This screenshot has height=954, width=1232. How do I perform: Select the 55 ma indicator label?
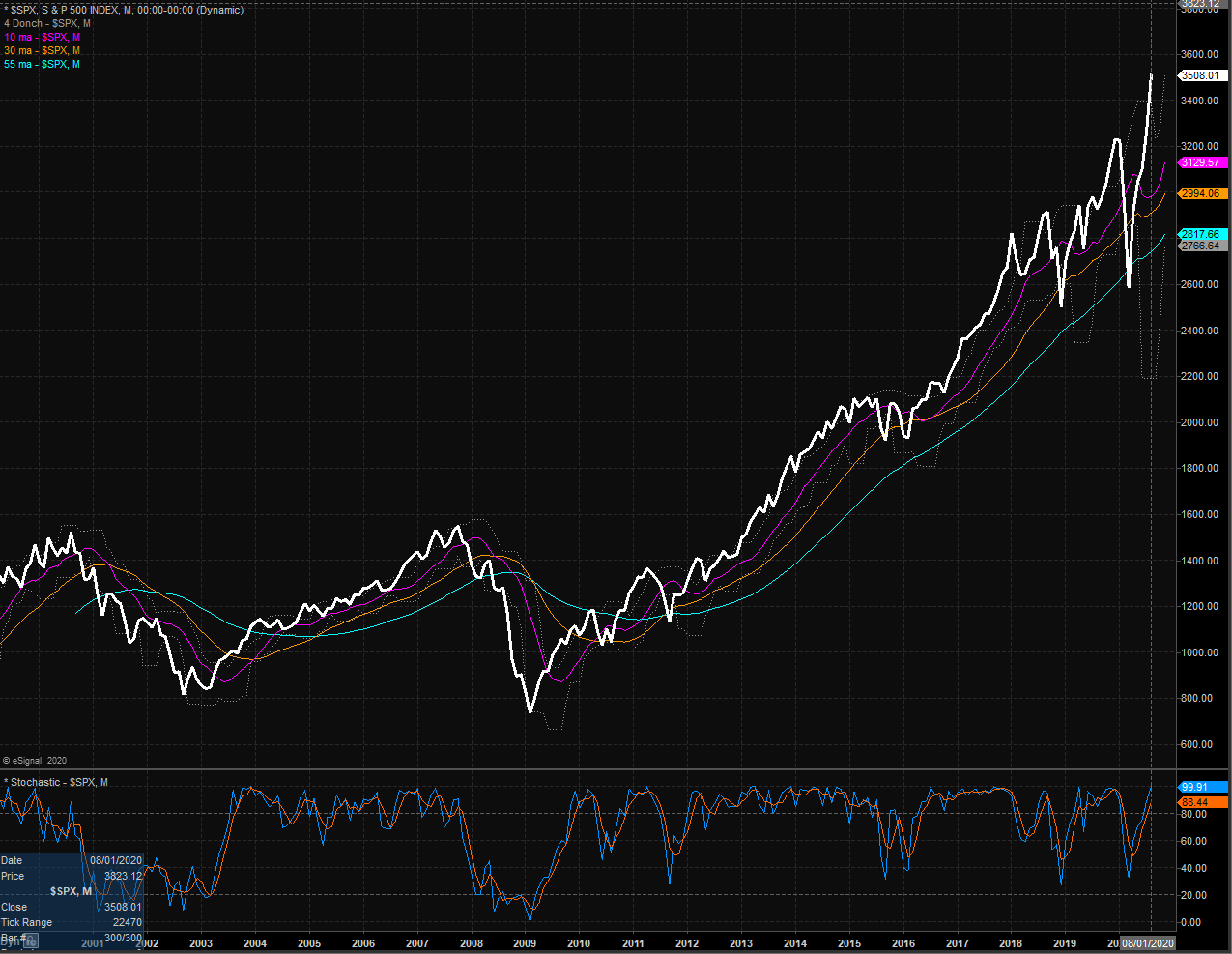(x=42, y=64)
